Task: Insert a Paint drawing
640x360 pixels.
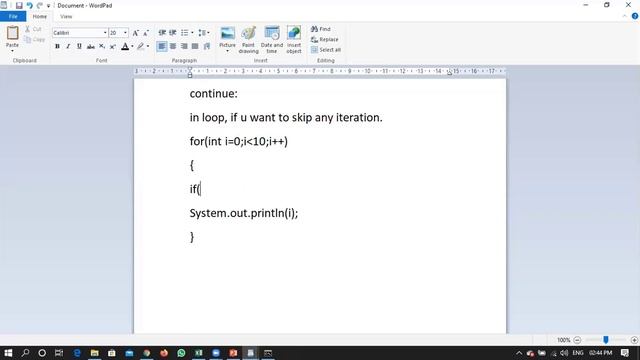Action: click(248, 40)
